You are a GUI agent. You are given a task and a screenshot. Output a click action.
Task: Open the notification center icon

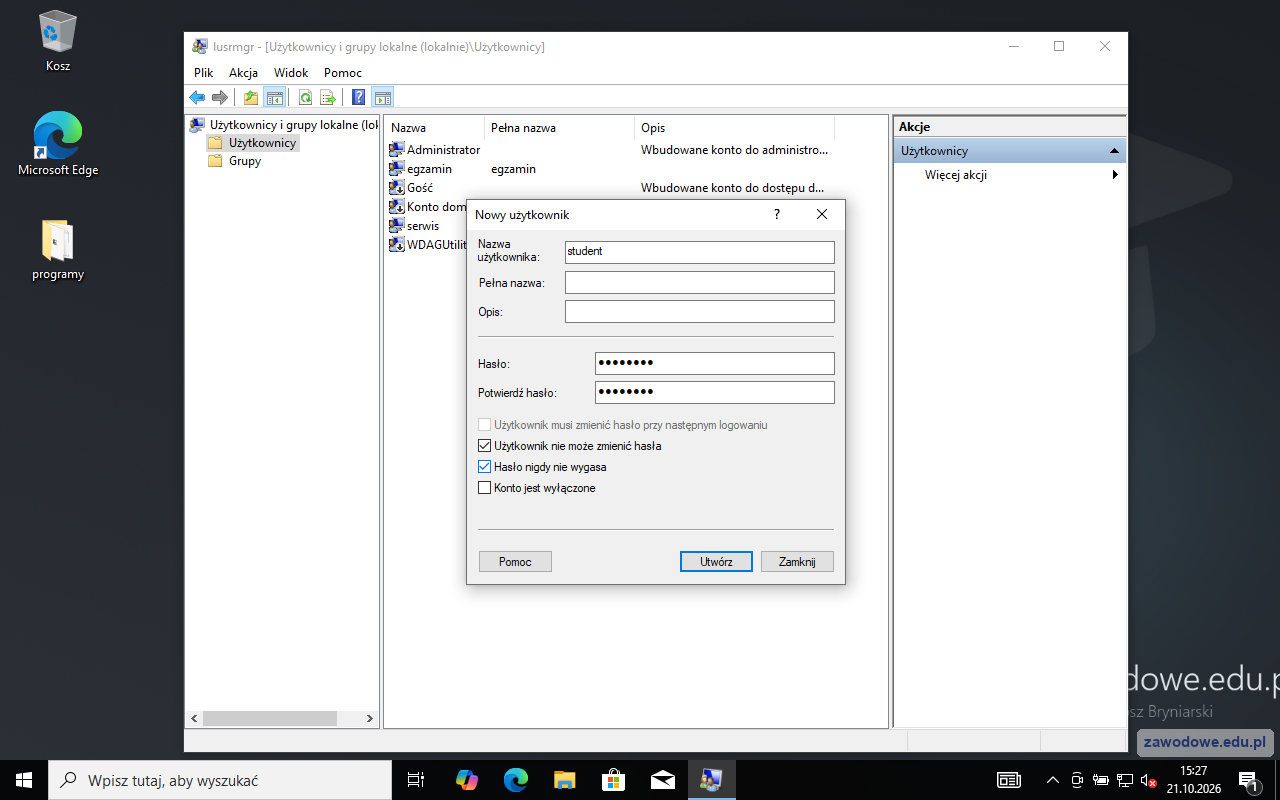(1248, 780)
